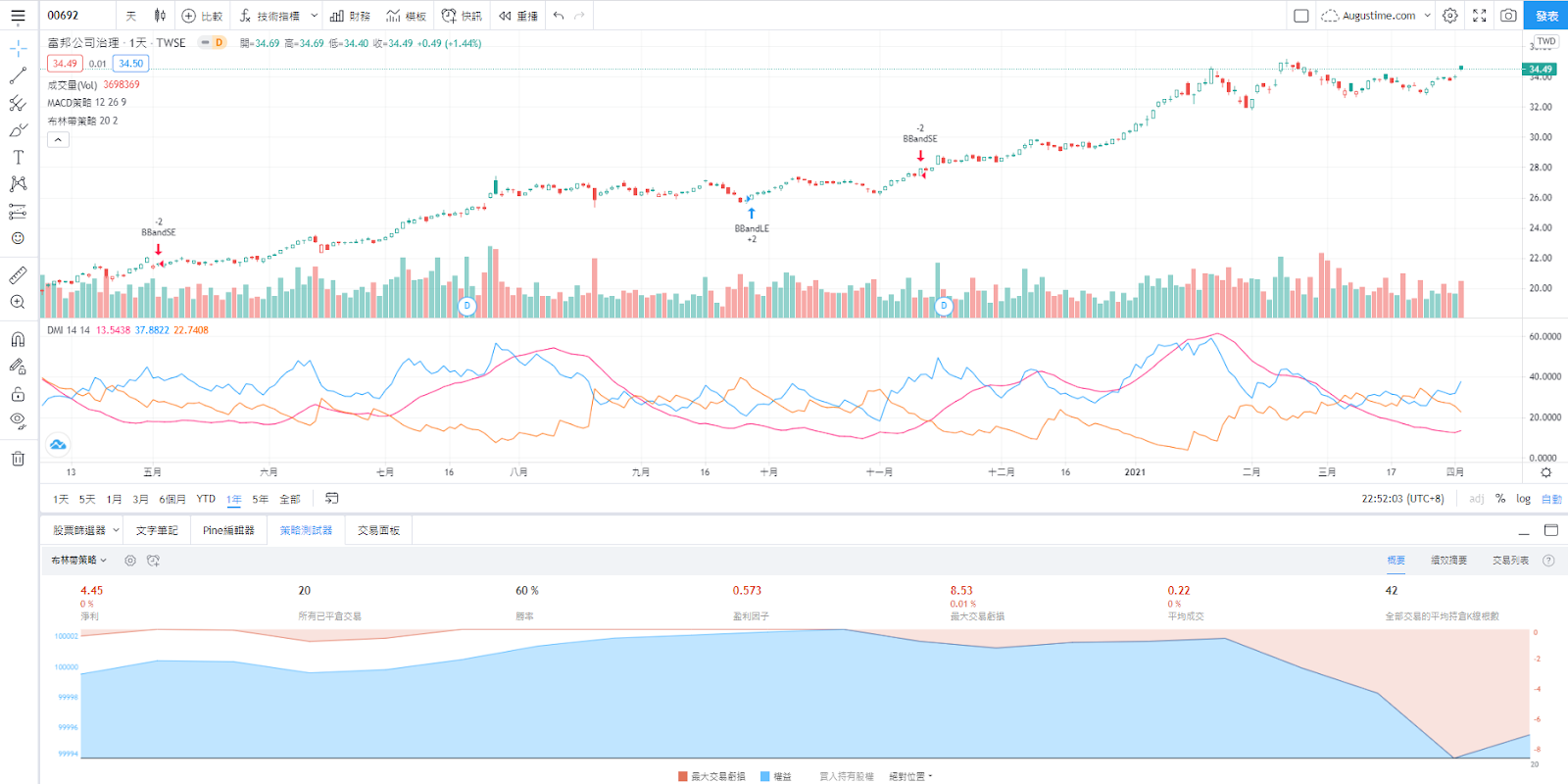Toggle log price scale
The height and width of the screenshot is (784, 1568).
tap(1523, 499)
